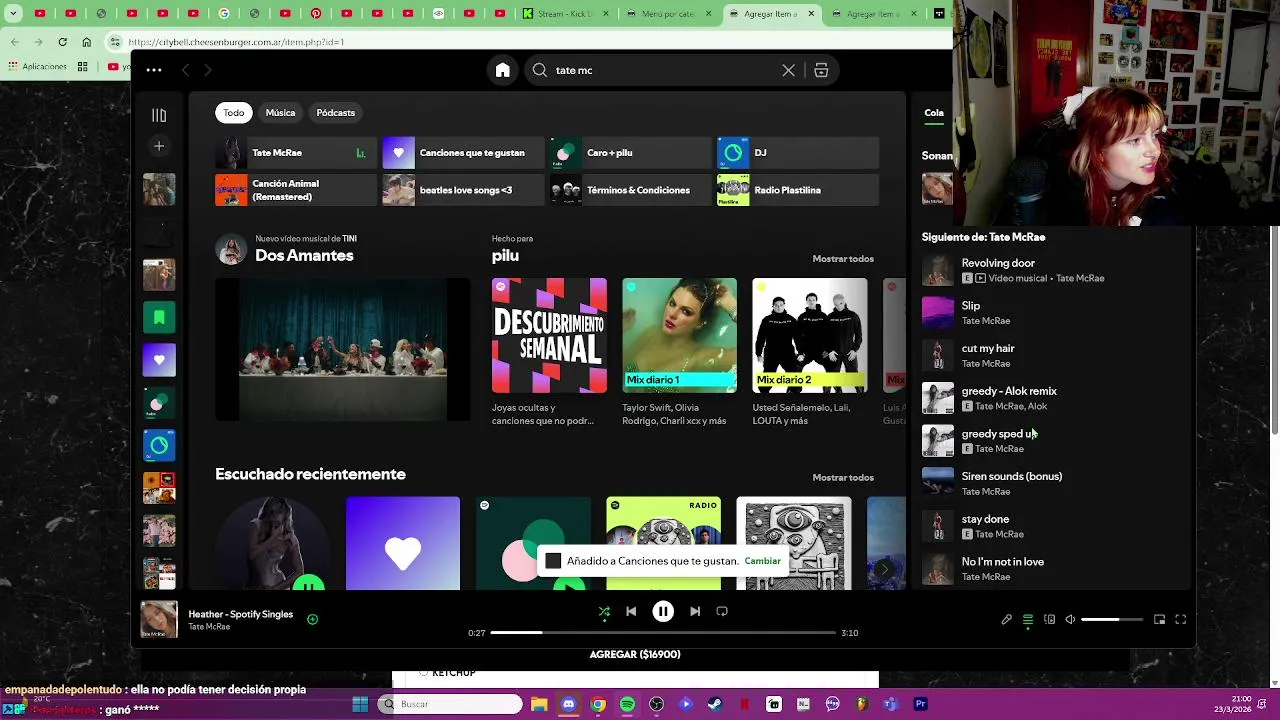1280x720 pixels.
Task: Go forward in Spotify navigation
Action: (208, 70)
